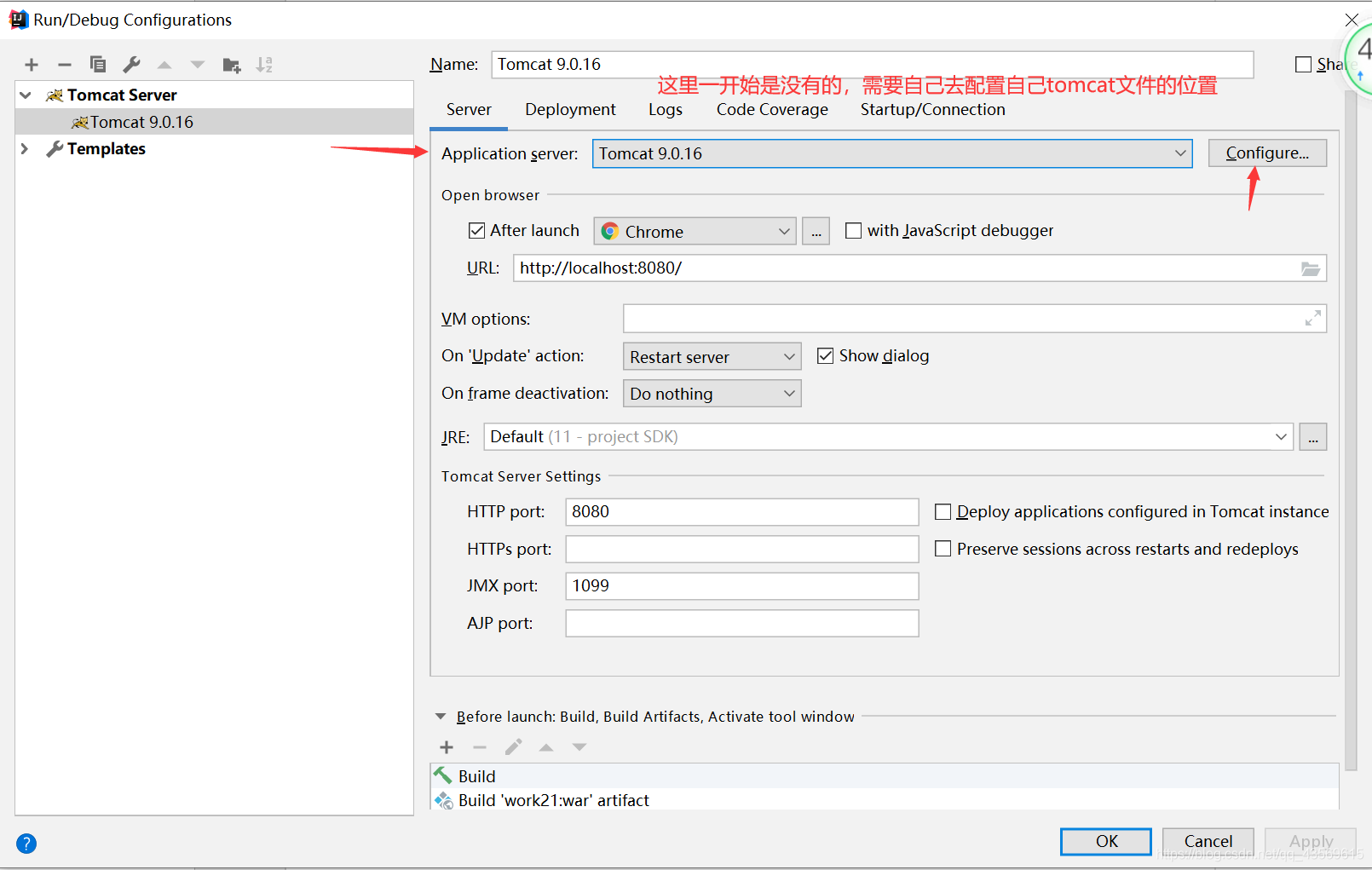Open help question mark icon
The image size is (1372, 870).
point(26,844)
